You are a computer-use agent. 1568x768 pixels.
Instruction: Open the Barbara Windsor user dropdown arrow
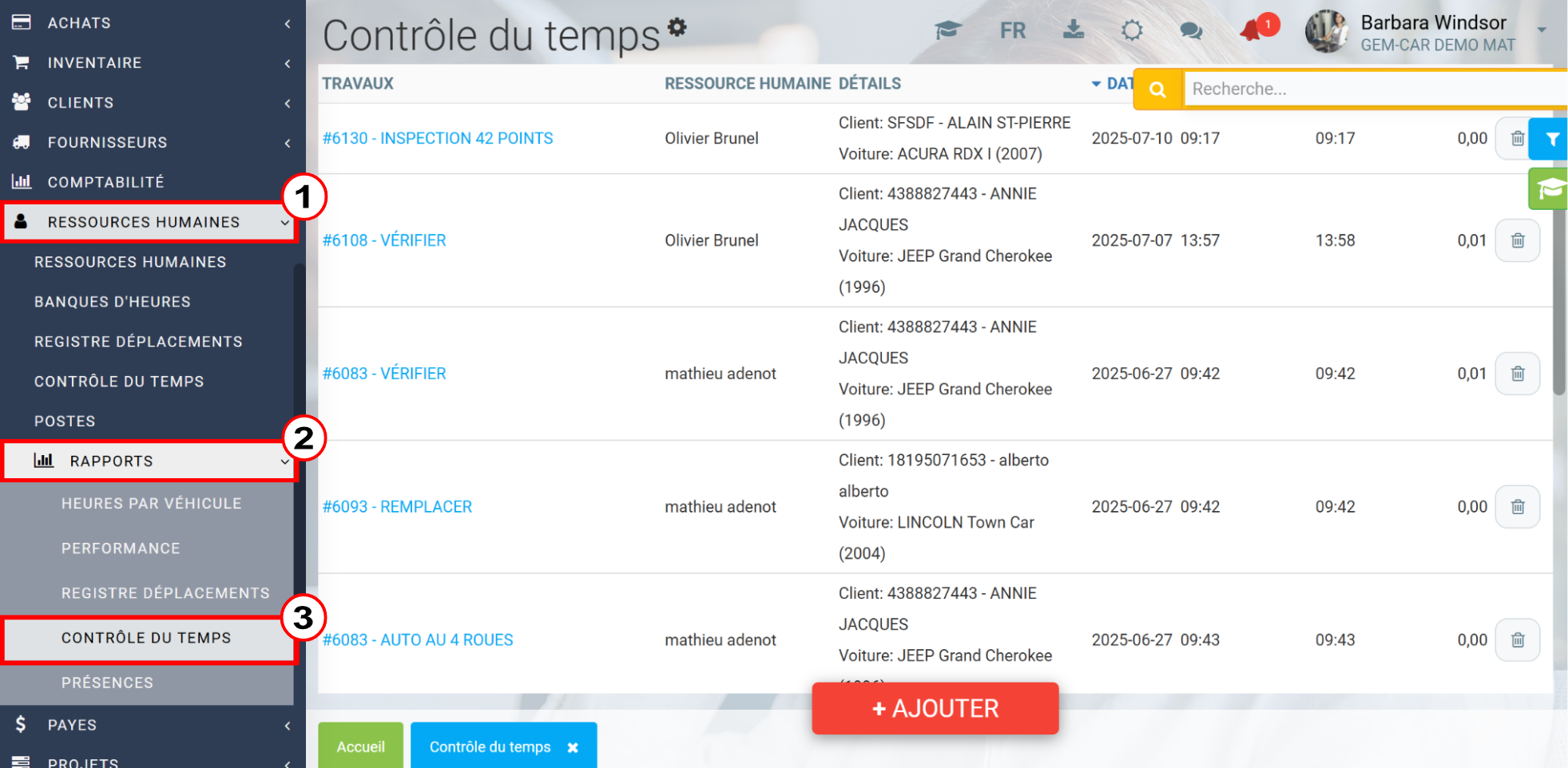tap(1541, 30)
